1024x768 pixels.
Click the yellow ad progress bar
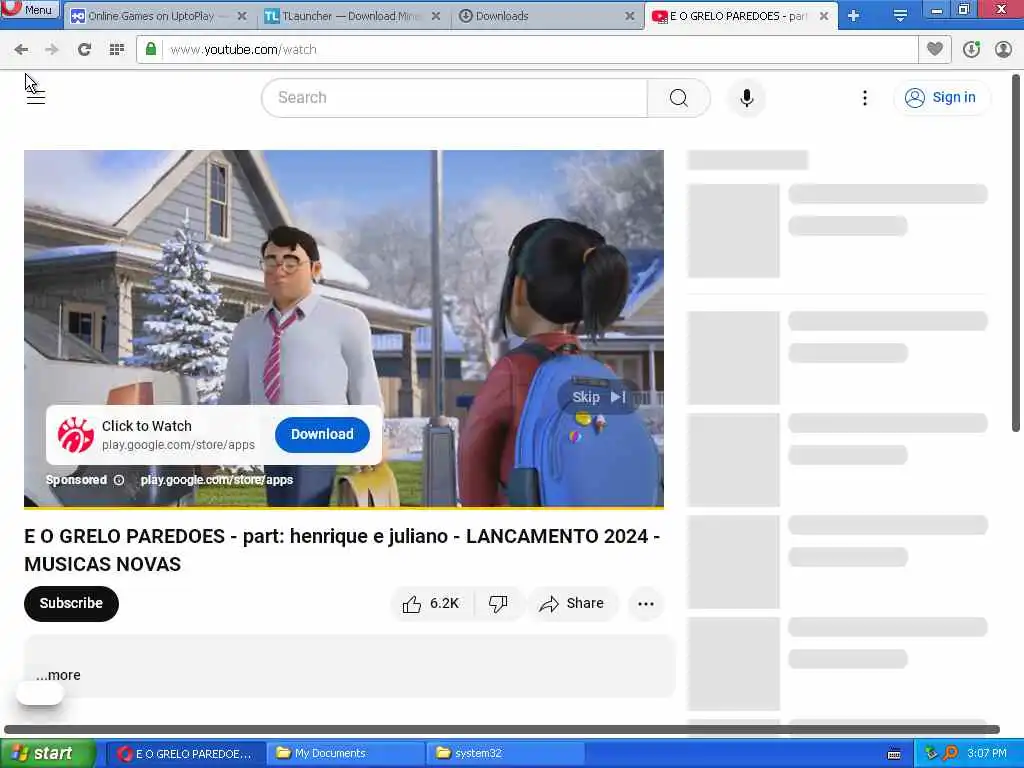tap(344, 507)
